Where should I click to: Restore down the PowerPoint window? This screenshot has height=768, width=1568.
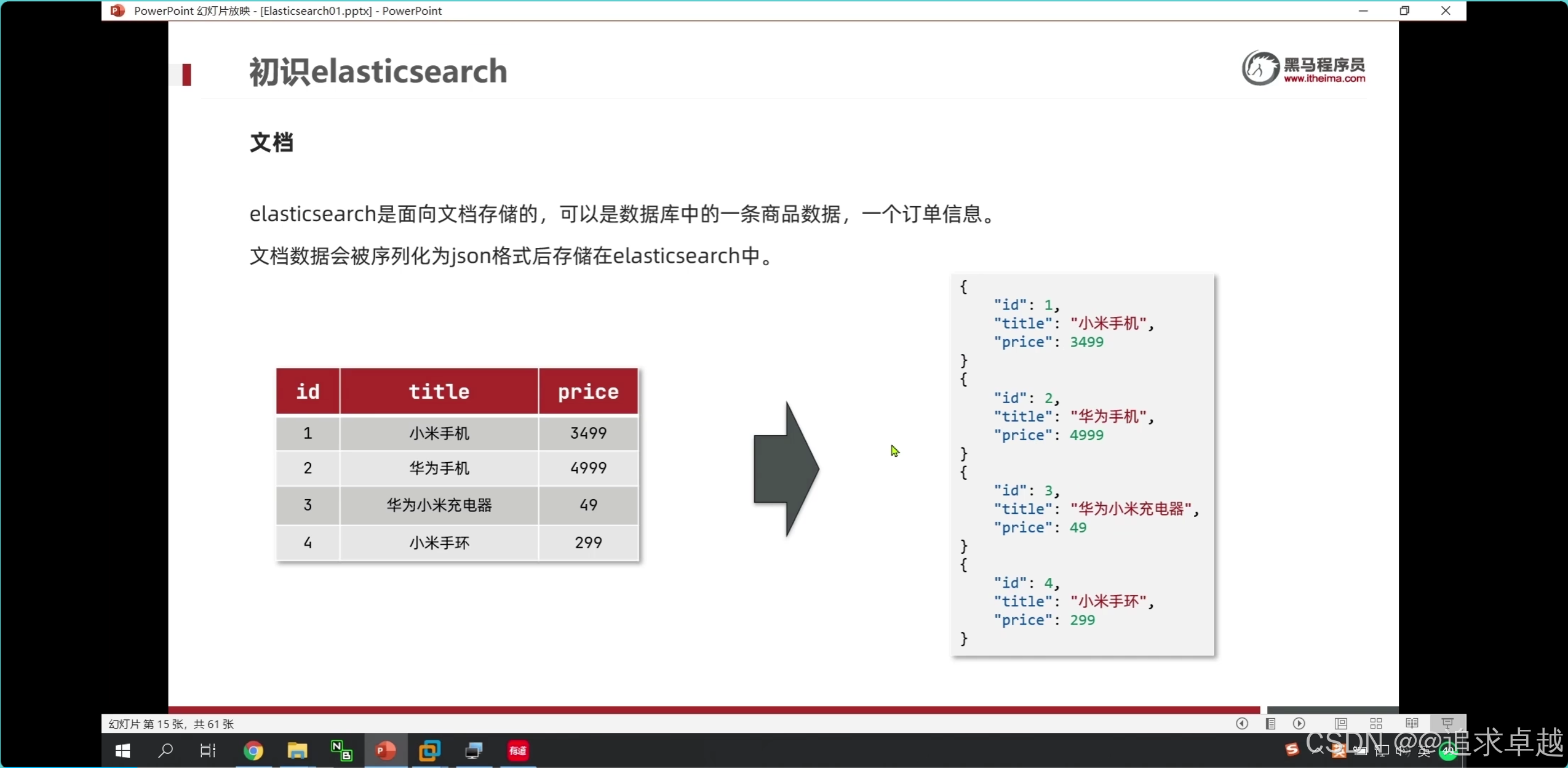point(1404,10)
